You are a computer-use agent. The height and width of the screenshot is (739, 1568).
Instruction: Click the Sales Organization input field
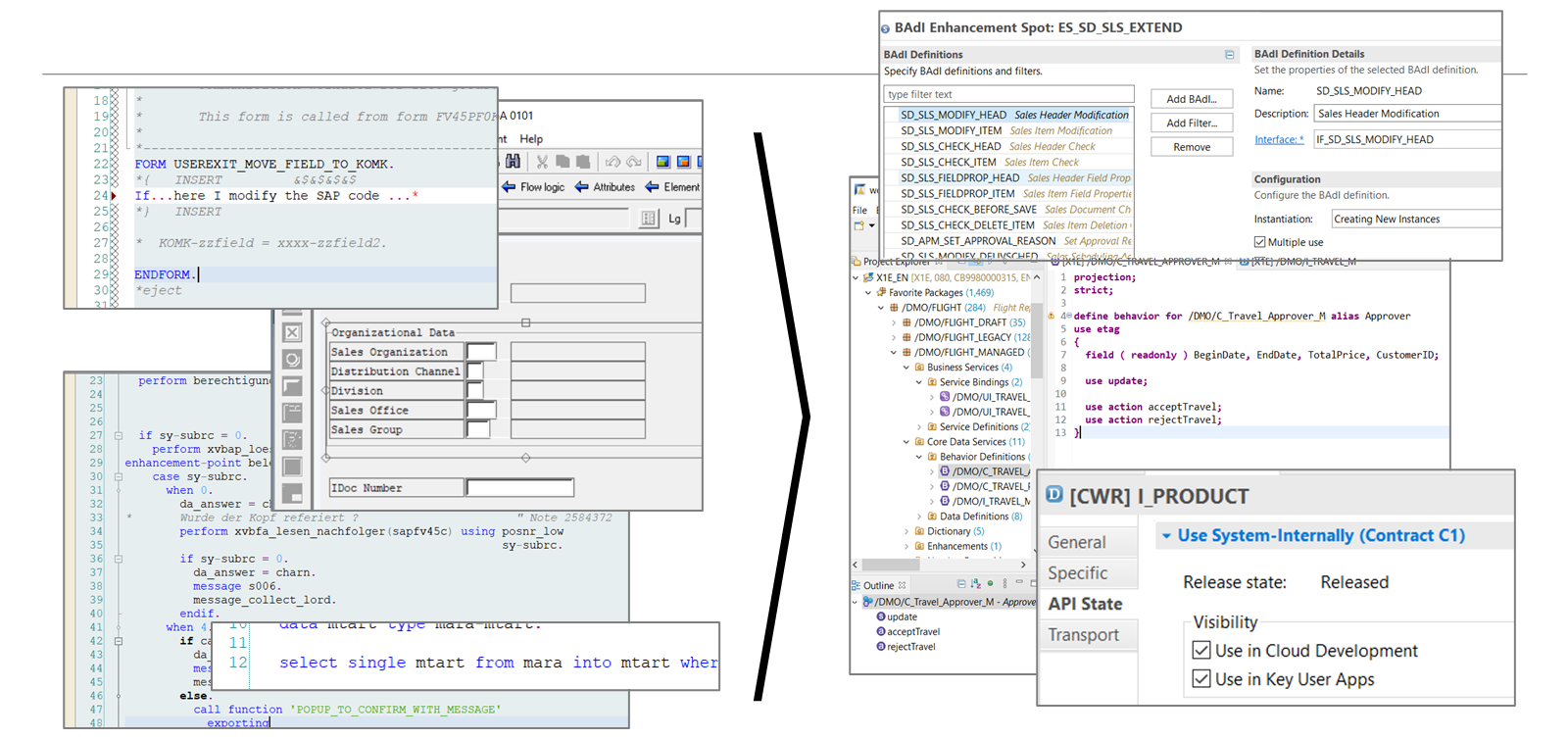pyautogui.click(x=481, y=352)
